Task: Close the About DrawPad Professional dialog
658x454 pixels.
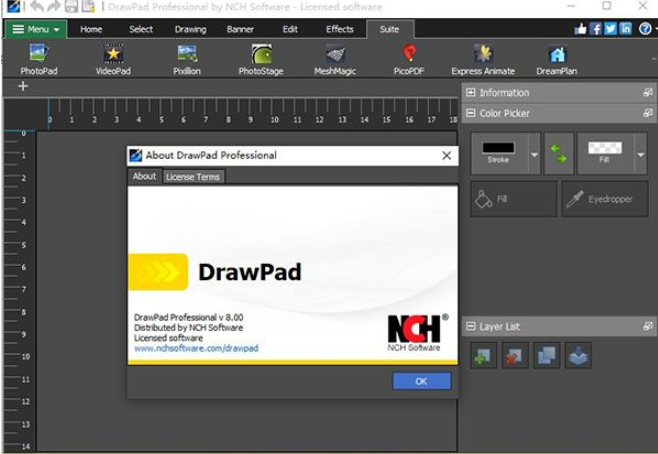Action: tap(446, 156)
